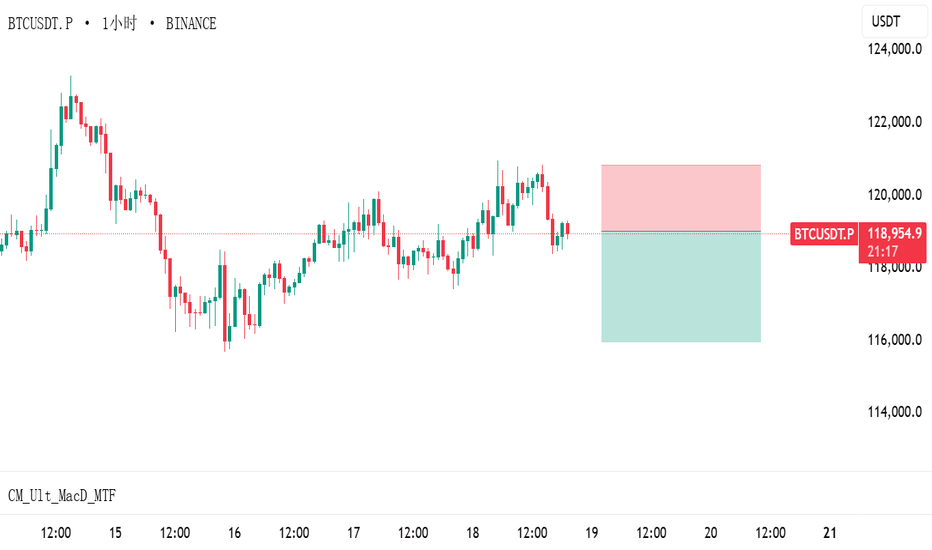Open the CM_Ult_MacD_MTF indicator legend
This screenshot has width=932, height=550.
click(62, 495)
